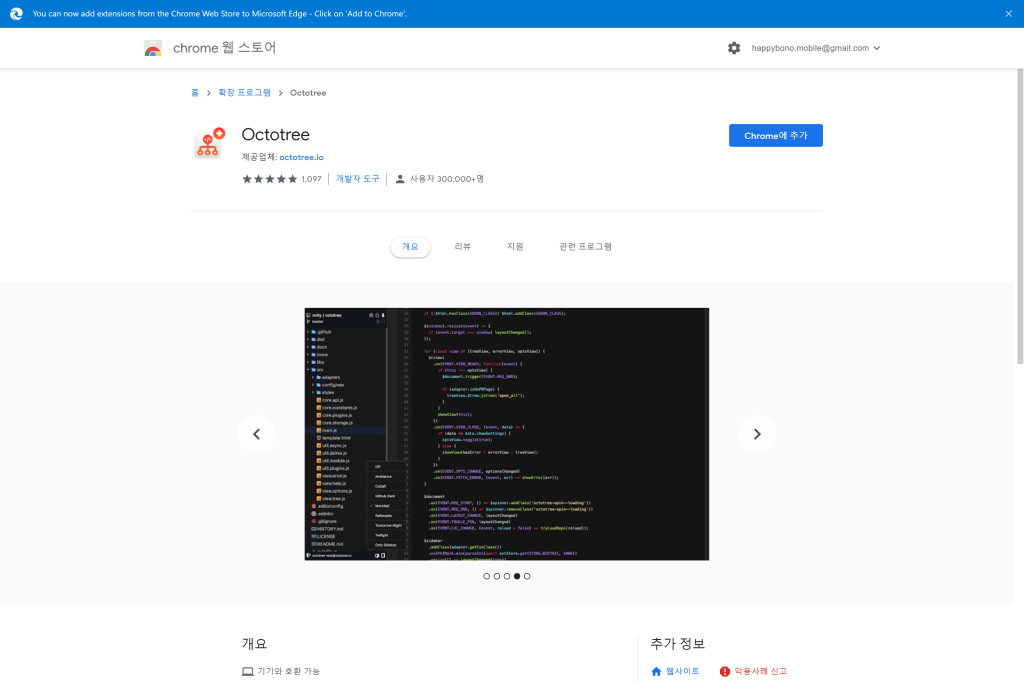This screenshot has height=682, width=1024.
Task: Switch to the 리뷰 tab
Action: click(x=462, y=247)
